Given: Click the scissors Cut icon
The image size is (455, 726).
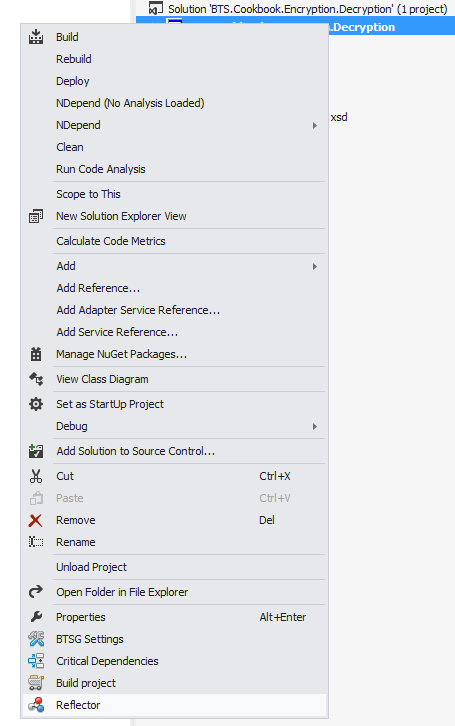Looking at the screenshot, I should point(36,476).
